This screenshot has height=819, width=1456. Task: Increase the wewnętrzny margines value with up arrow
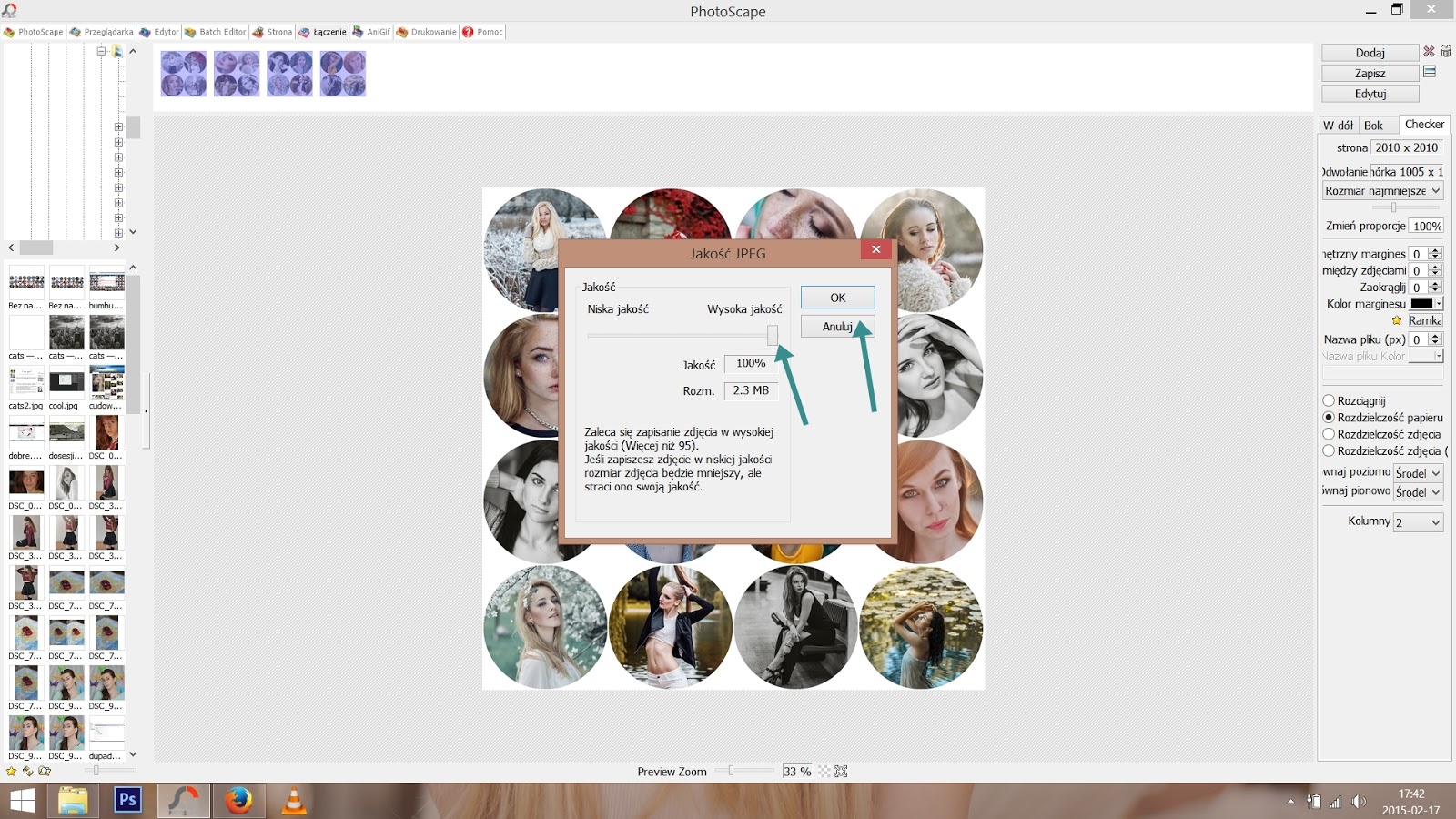coord(1435,250)
